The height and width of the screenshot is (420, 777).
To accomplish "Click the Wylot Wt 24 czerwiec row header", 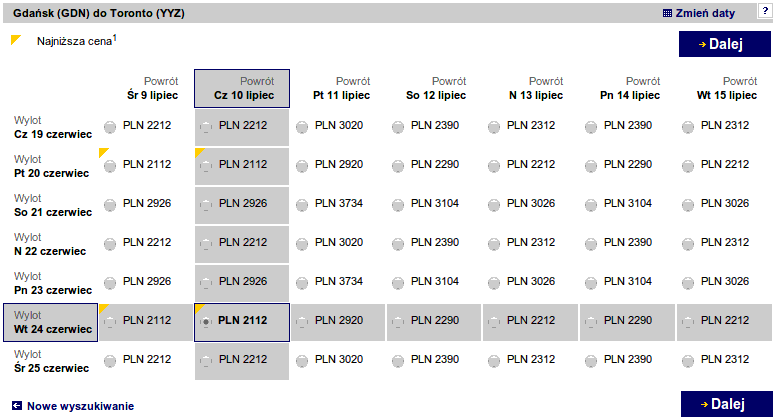I will [51, 322].
